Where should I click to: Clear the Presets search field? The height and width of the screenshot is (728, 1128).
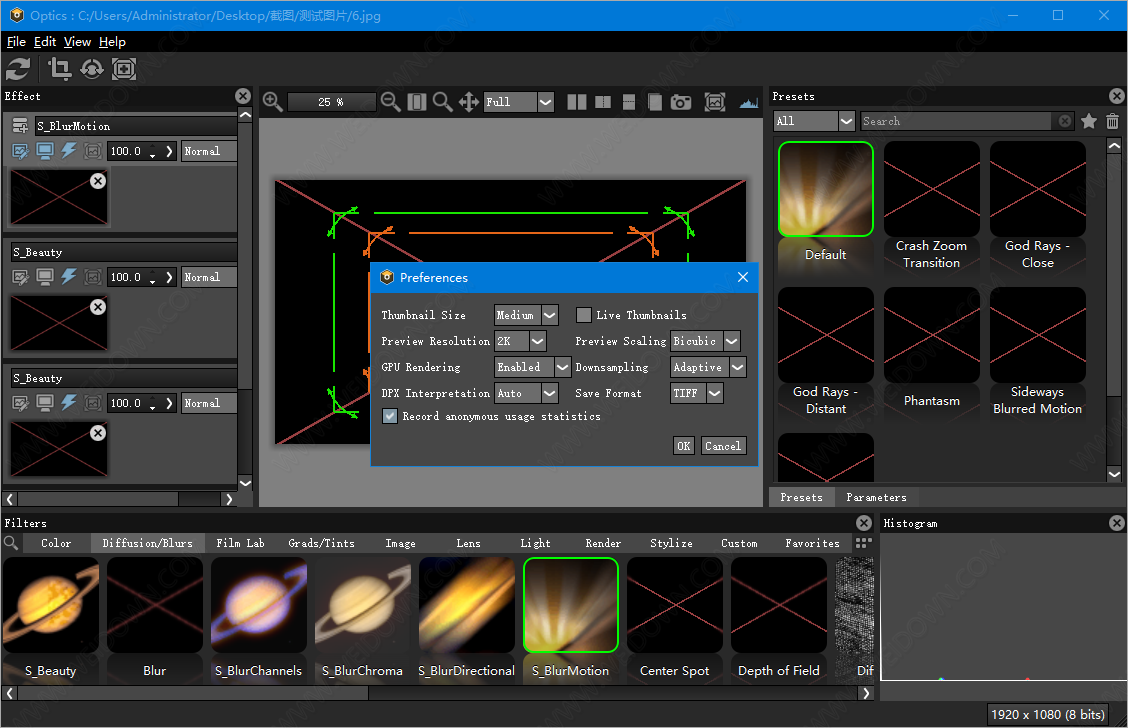[x=1065, y=121]
